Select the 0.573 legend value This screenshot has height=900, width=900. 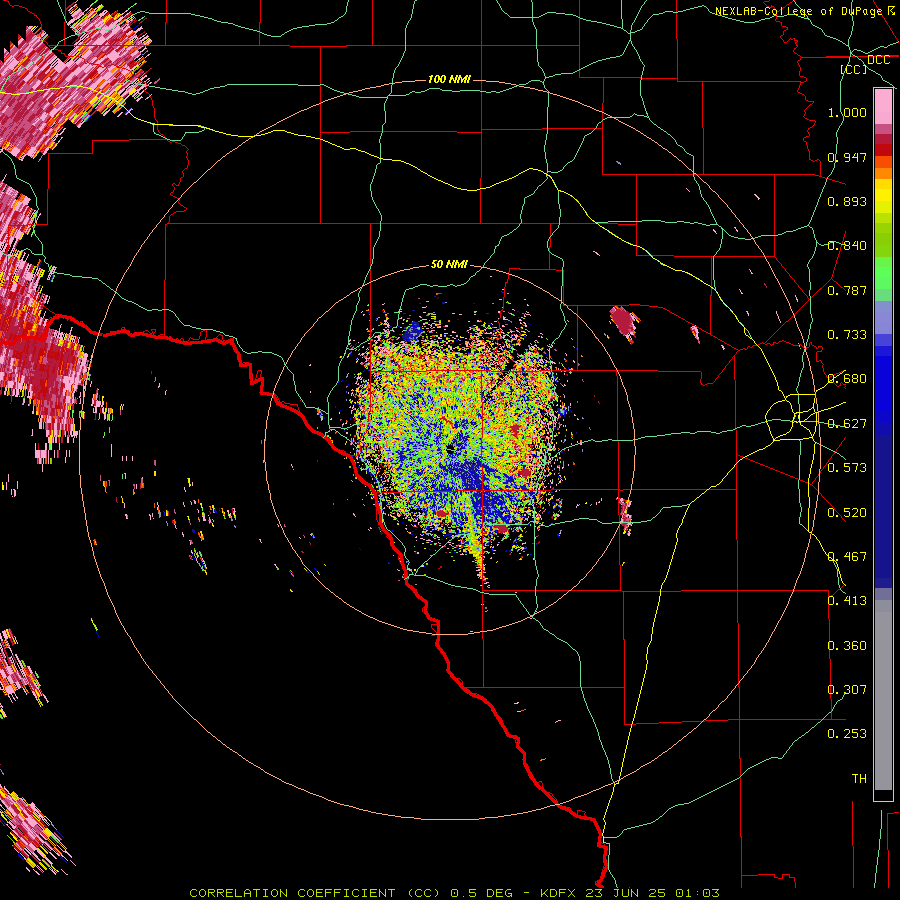[x=847, y=468]
